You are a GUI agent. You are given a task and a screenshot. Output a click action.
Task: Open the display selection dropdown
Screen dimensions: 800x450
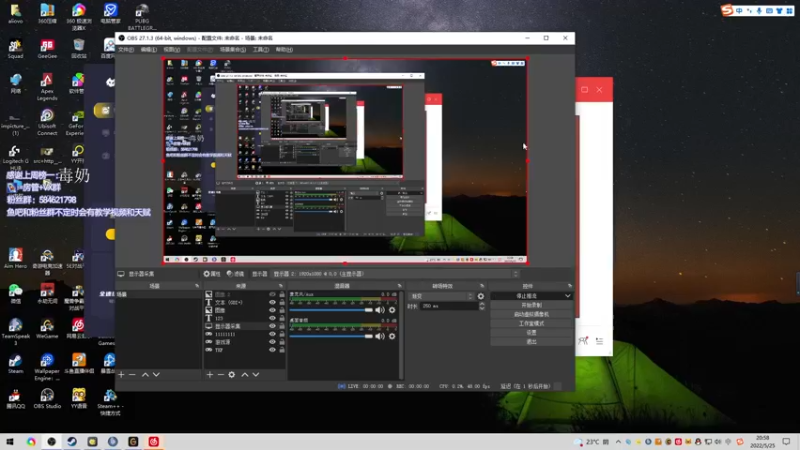tap(396, 274)
